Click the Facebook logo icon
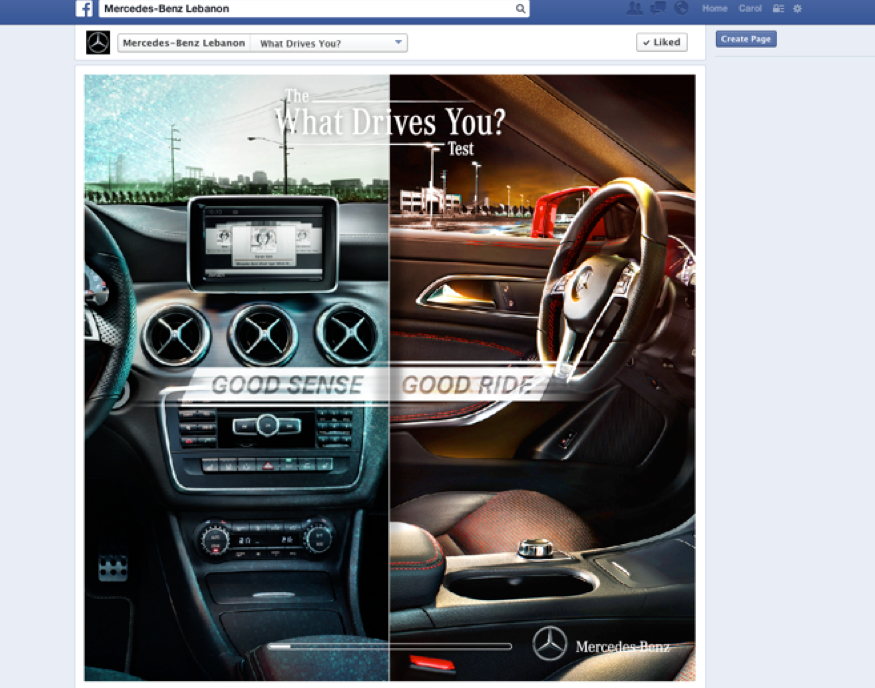This screenshot has width=875, height=688. 84,8
